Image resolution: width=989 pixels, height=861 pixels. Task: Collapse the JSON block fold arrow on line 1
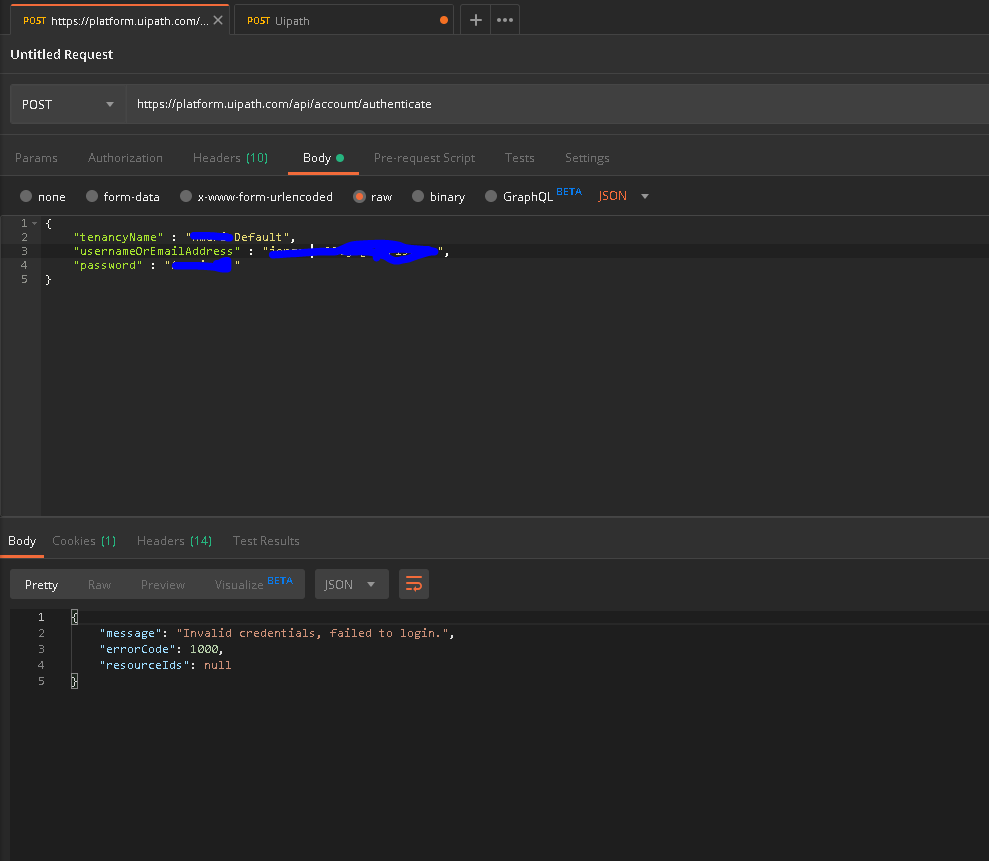pyautogui.click(x=35, y=223)
